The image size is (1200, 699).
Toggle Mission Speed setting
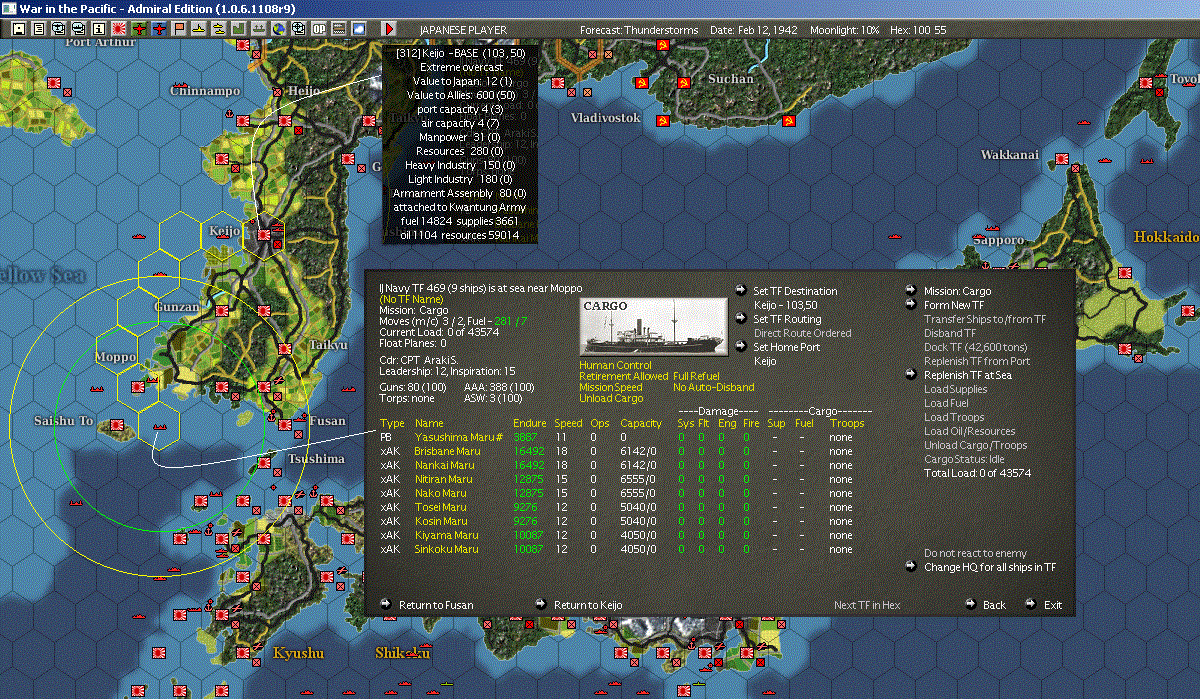[612, 387]
